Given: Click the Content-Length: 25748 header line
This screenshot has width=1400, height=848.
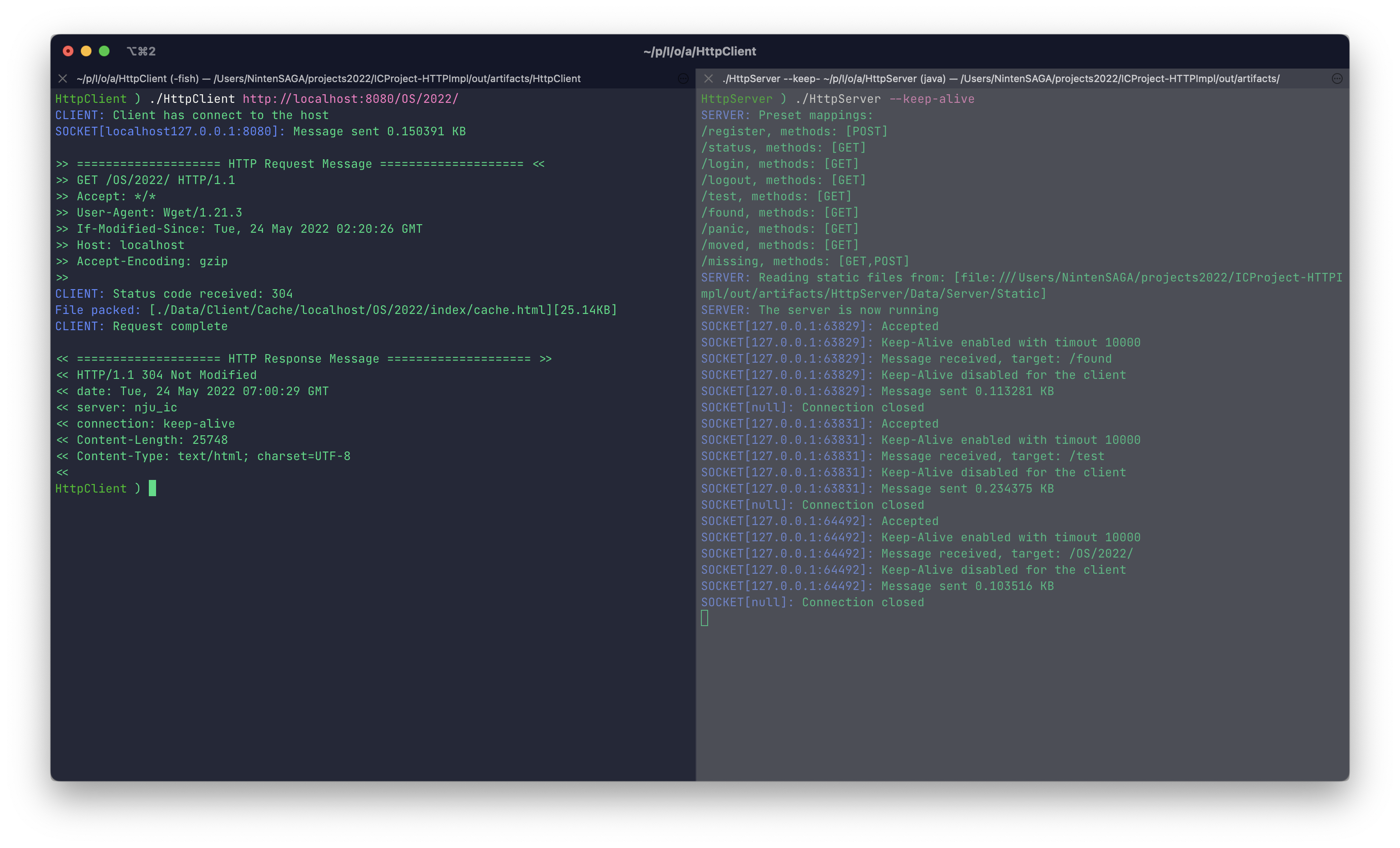Looking at the screenshot, I should [x=152, y=440].
